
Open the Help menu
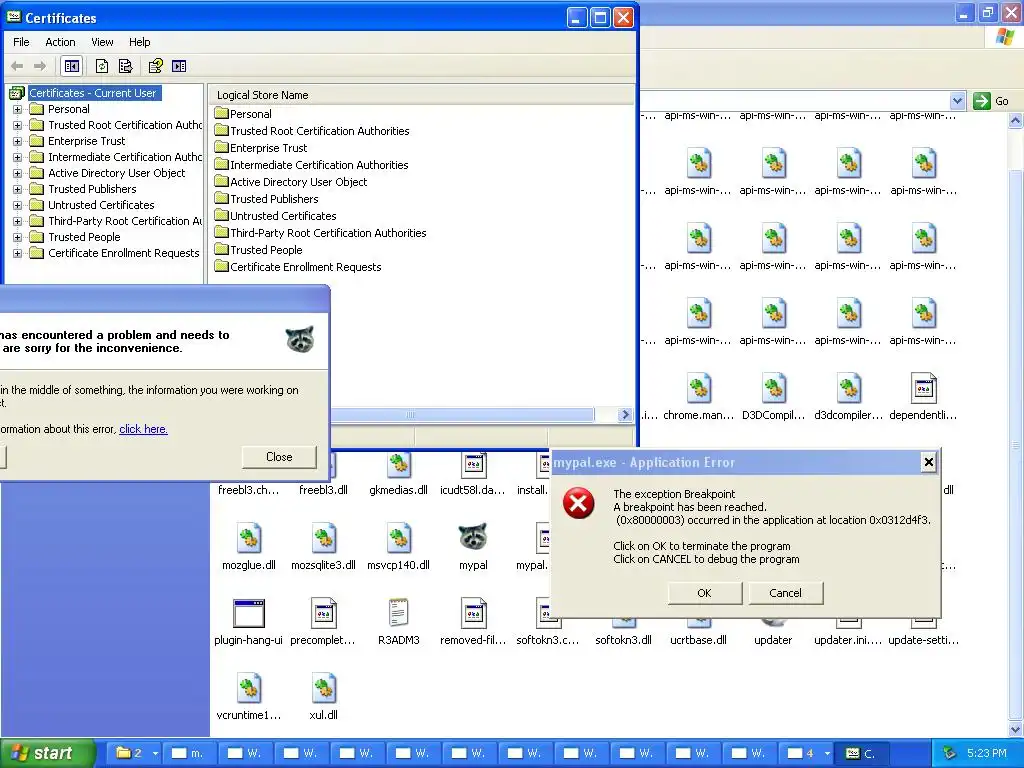click(140, 42)
